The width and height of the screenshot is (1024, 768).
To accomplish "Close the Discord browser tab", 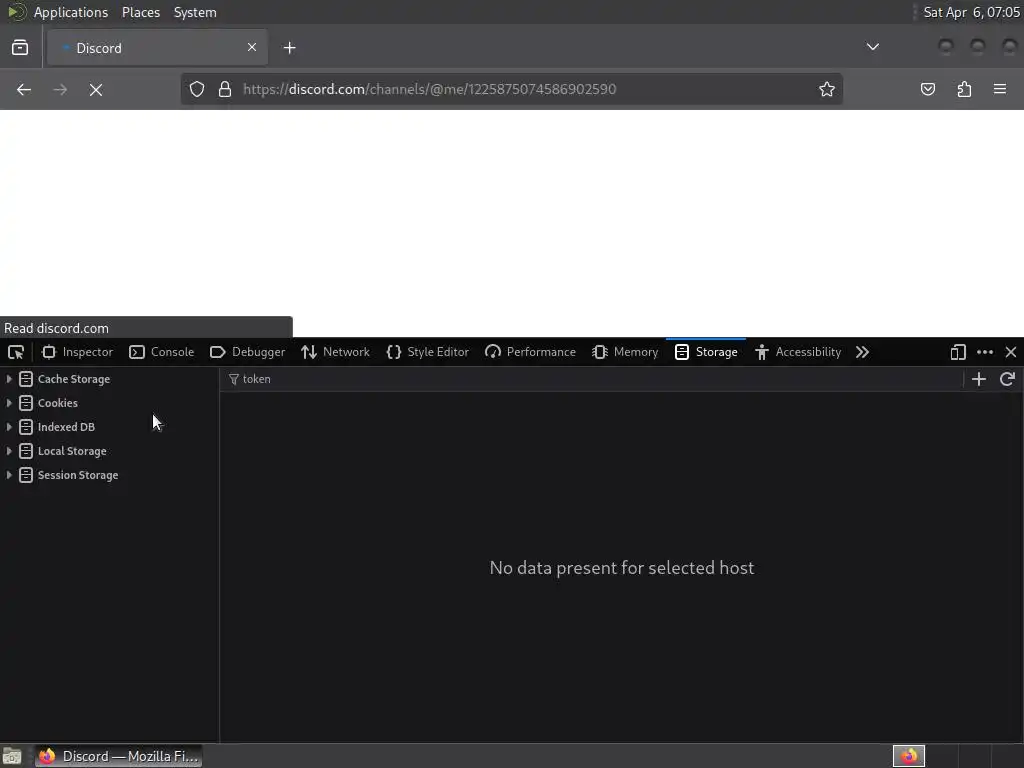I will (x=251, y=47).
